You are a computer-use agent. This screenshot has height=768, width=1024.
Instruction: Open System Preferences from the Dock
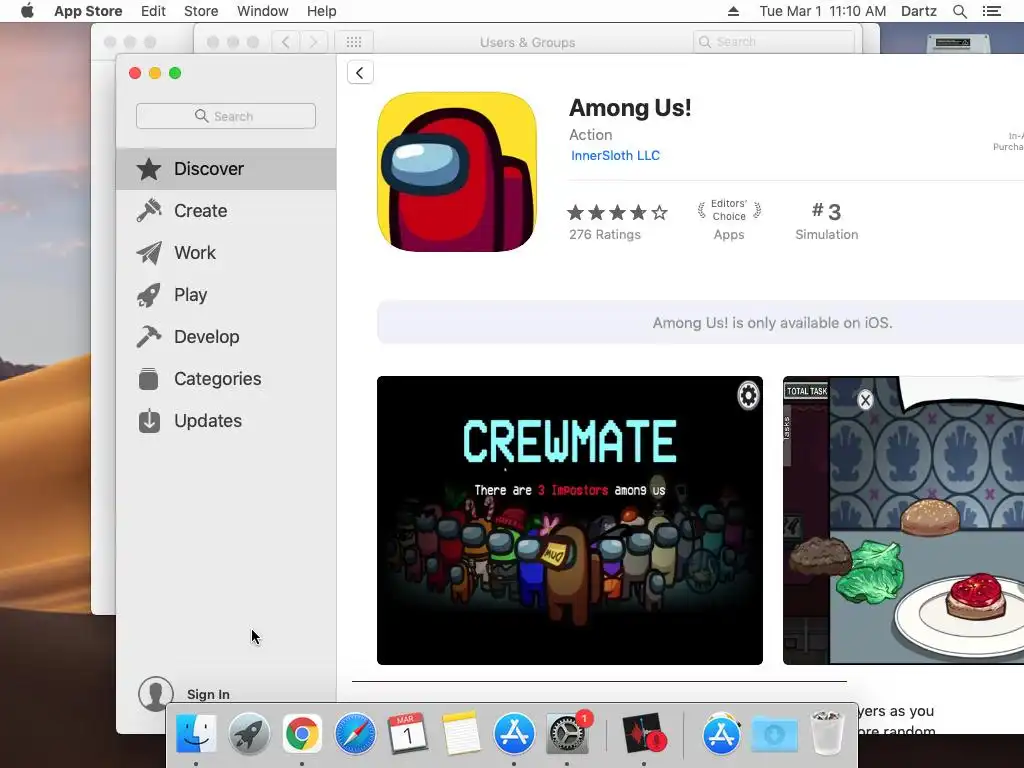click(x=567, y=733)
